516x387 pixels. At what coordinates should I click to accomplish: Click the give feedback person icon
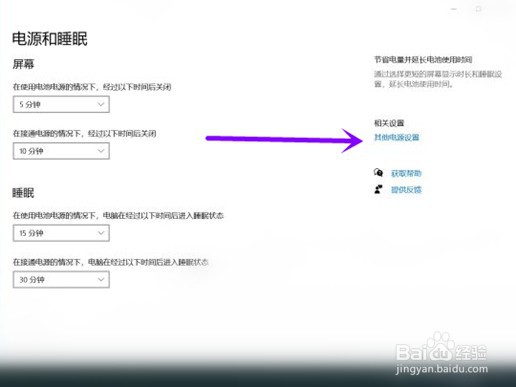pyautogui.click(x=378, y=189)
